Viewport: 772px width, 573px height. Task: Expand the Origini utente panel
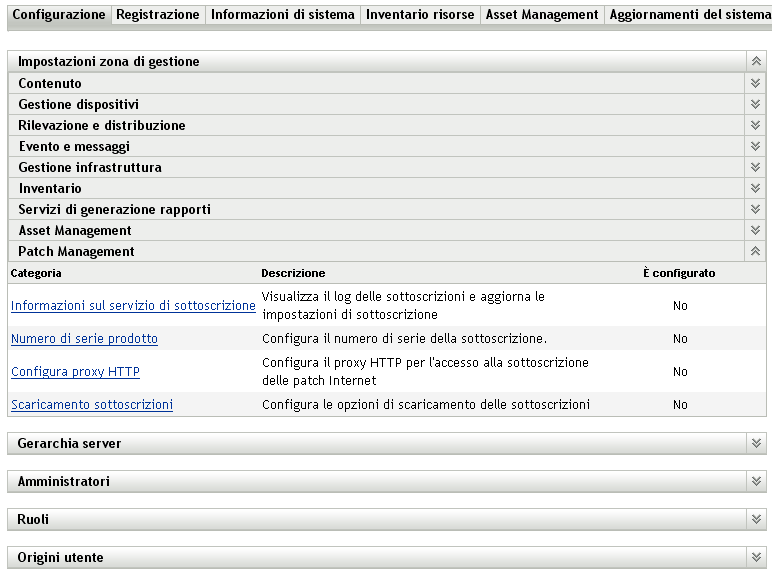[x=756, y=557]
